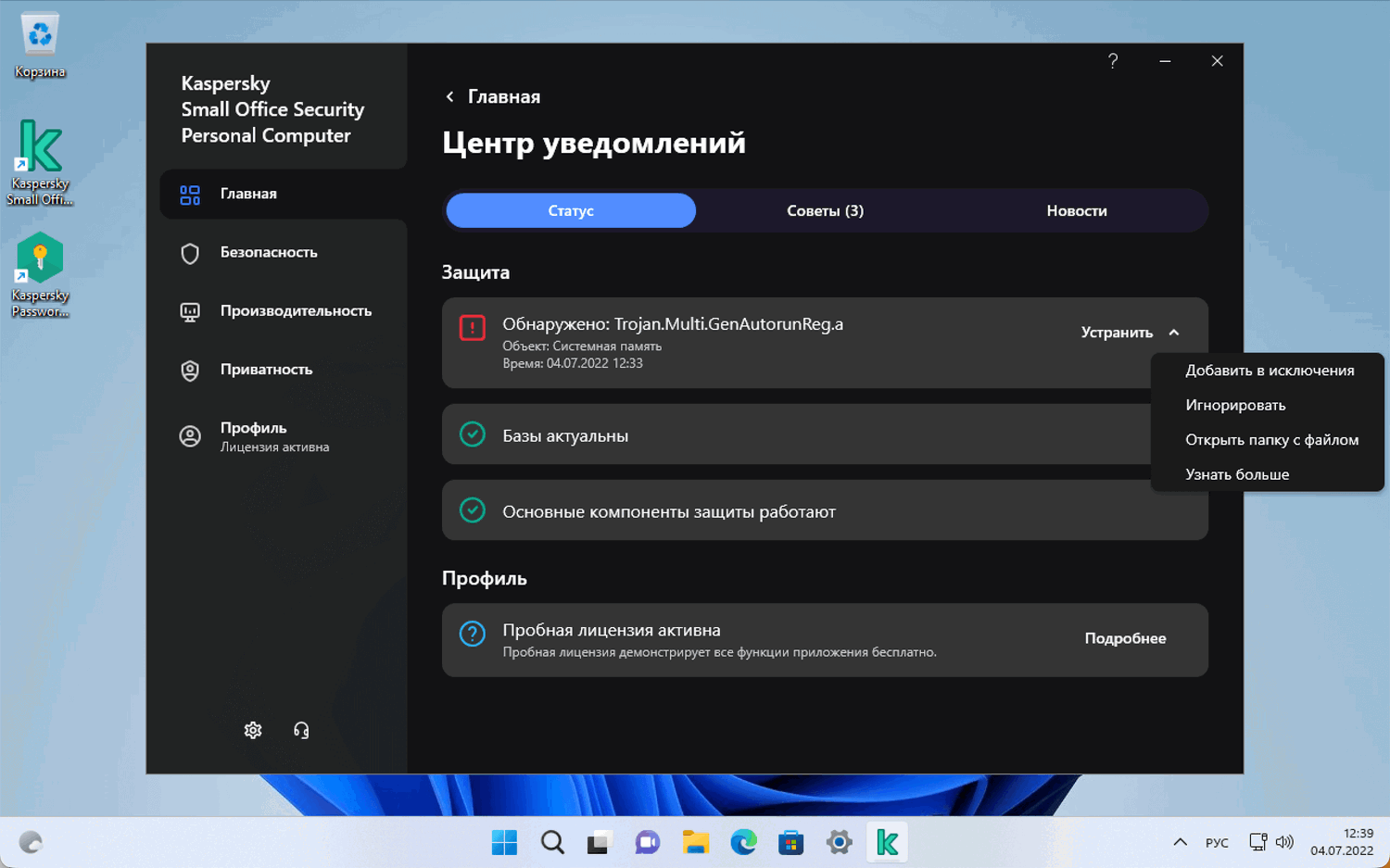Viewport: 1390px width, 868px height.
Task: Open the volume control in system tray
Action: pyautogui.click(x=1284, y=842)
